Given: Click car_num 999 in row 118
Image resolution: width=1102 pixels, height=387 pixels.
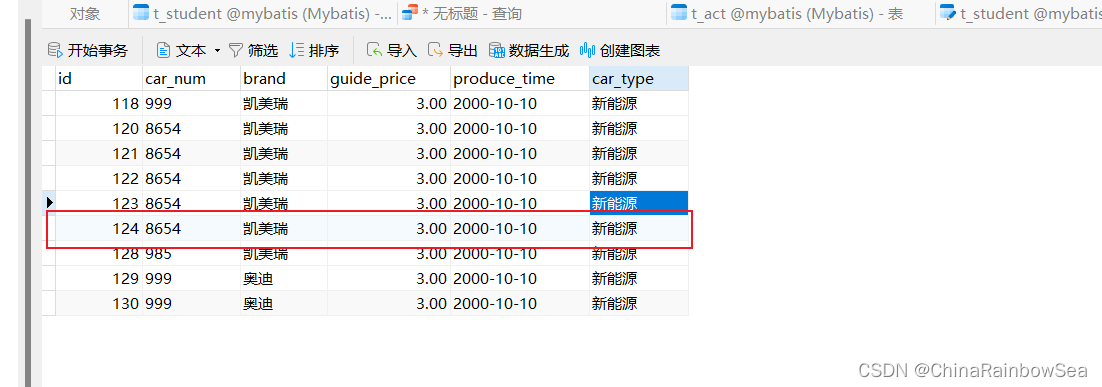Looking at the screenshot, I should point(191,104).
